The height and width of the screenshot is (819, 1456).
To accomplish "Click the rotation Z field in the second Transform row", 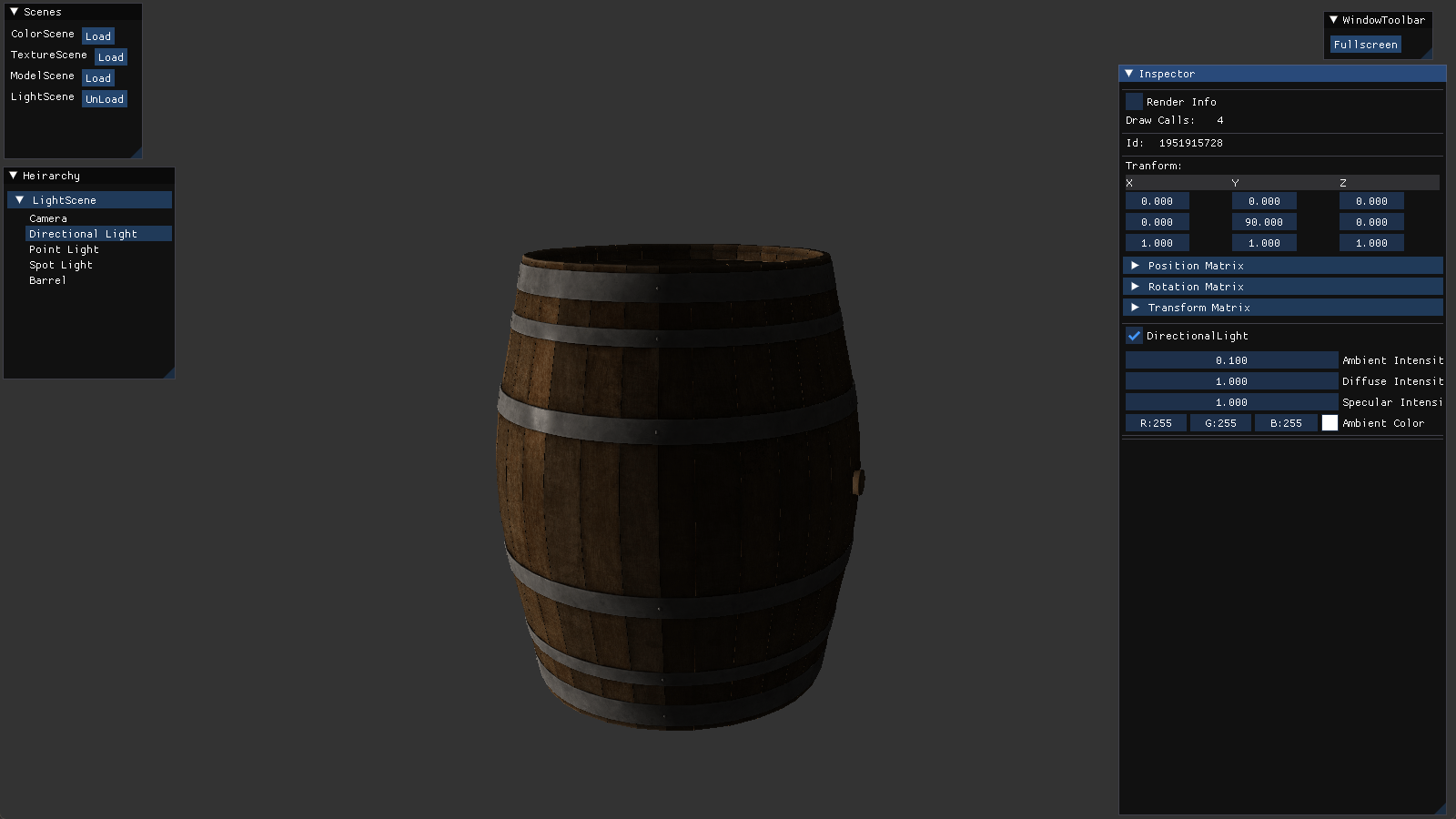I will [x=1371, y=222].
